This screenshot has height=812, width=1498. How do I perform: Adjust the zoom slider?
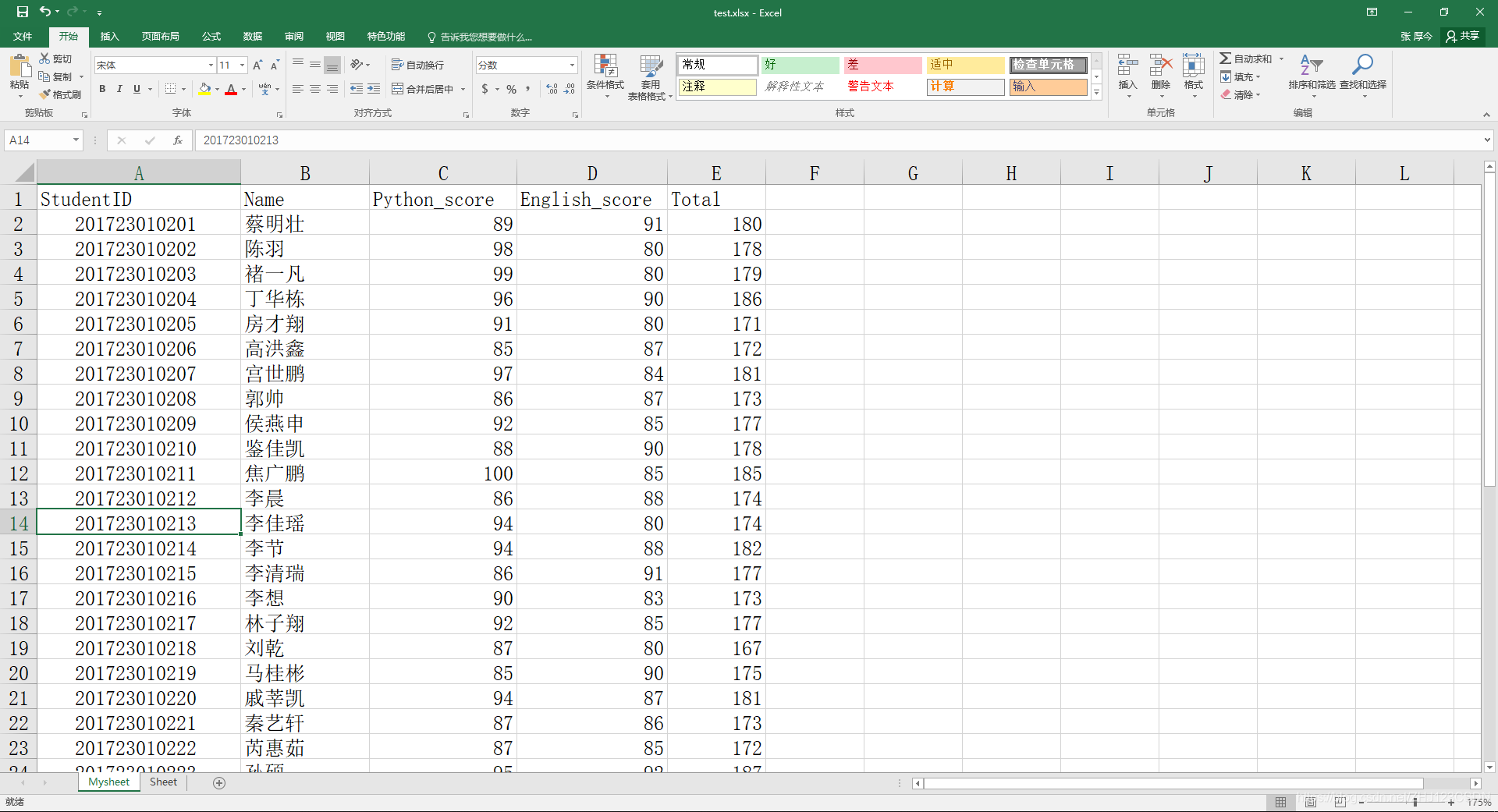coord(1415,802)
